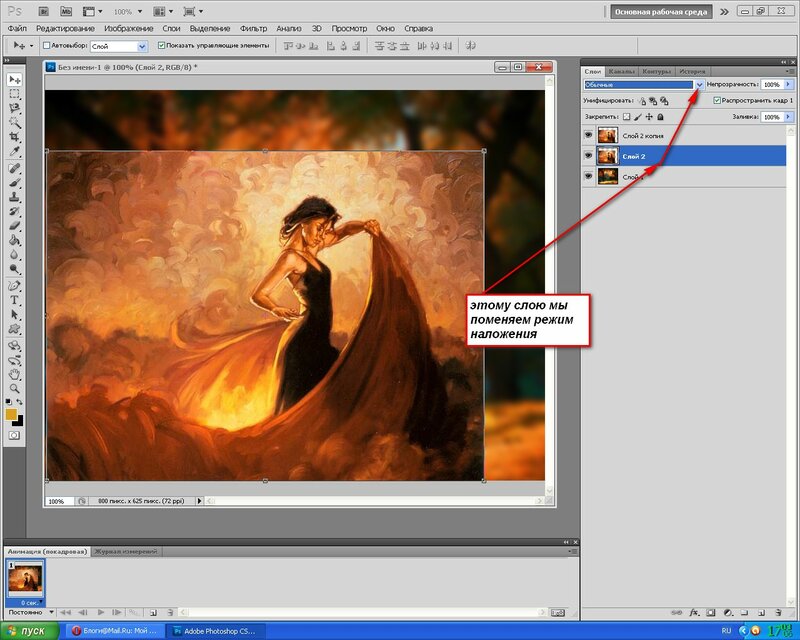Swap foreground and background colors
This screenshot has height=640, width=800.
pos(19,402)
